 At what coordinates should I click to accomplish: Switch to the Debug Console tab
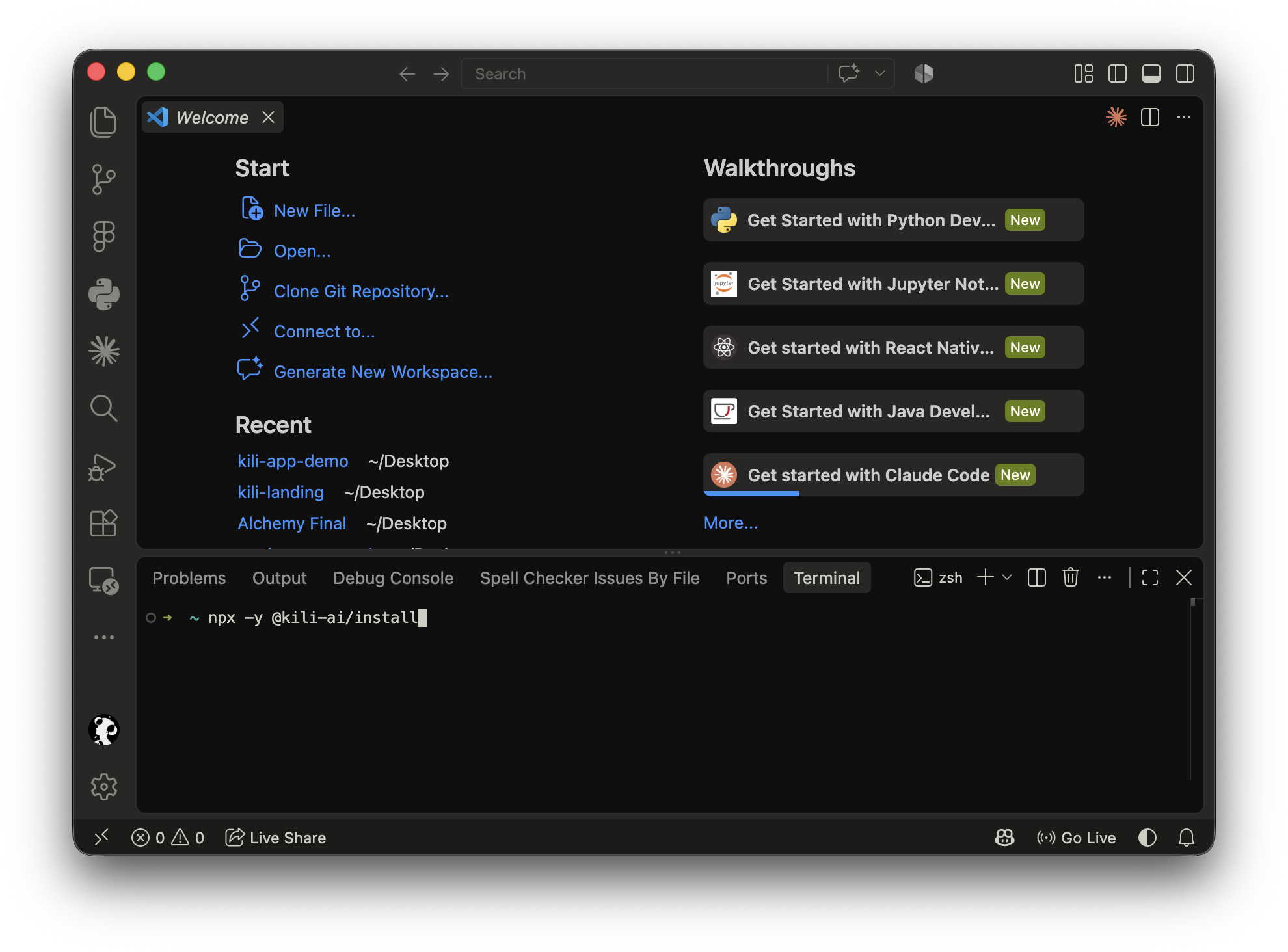click(393, 578)
